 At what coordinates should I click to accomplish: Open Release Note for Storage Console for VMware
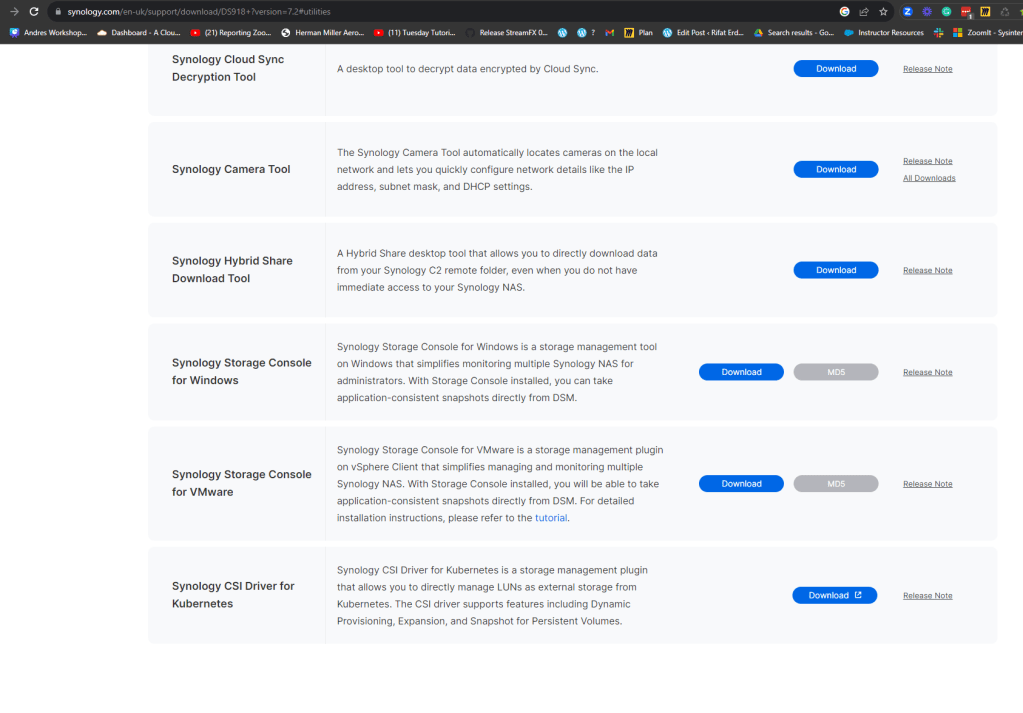927,483
